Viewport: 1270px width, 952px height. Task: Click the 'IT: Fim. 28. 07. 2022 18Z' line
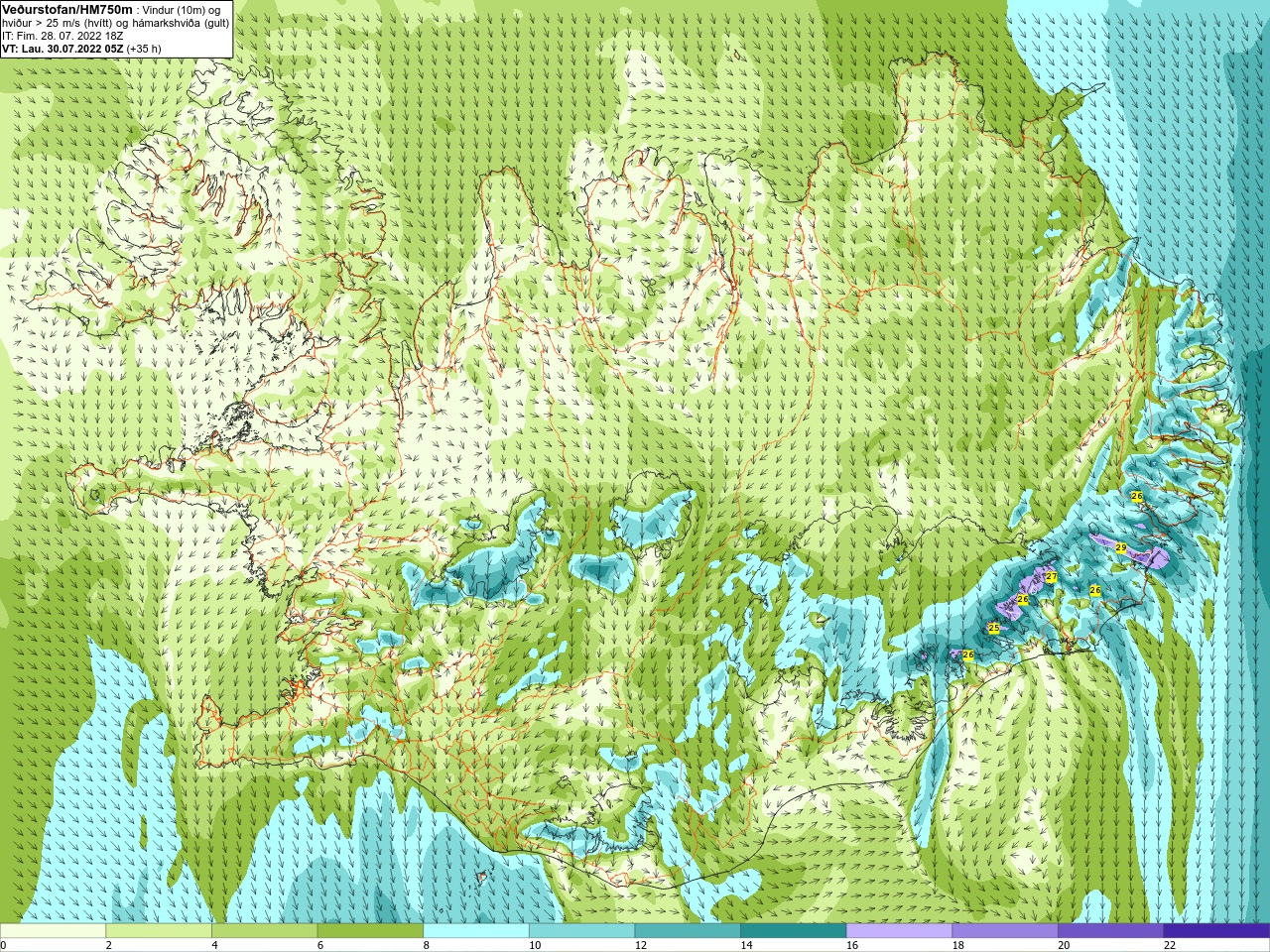click(x=63, y=36)
